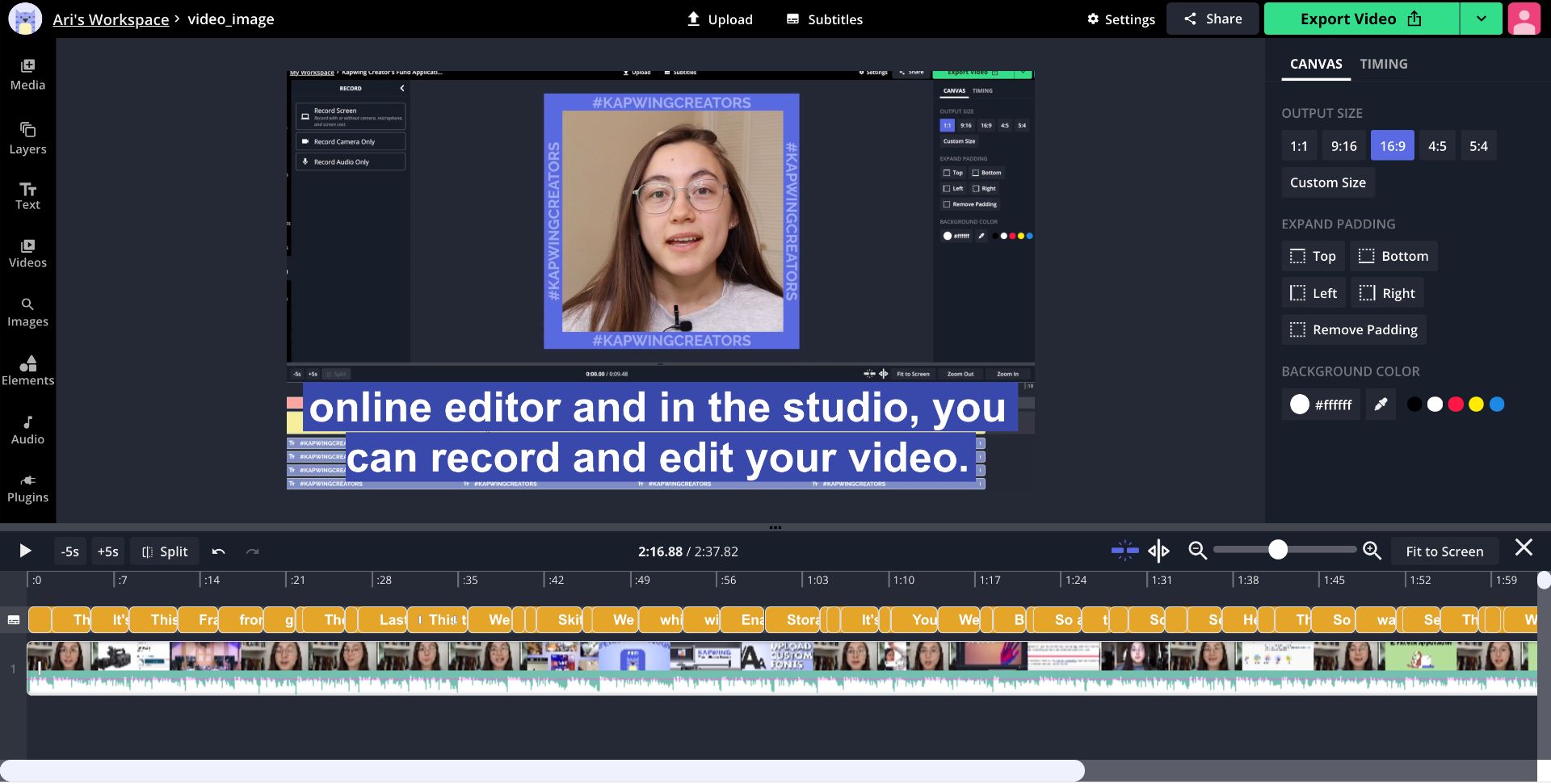Open the Subtitles menu

(x=825, y=19)
